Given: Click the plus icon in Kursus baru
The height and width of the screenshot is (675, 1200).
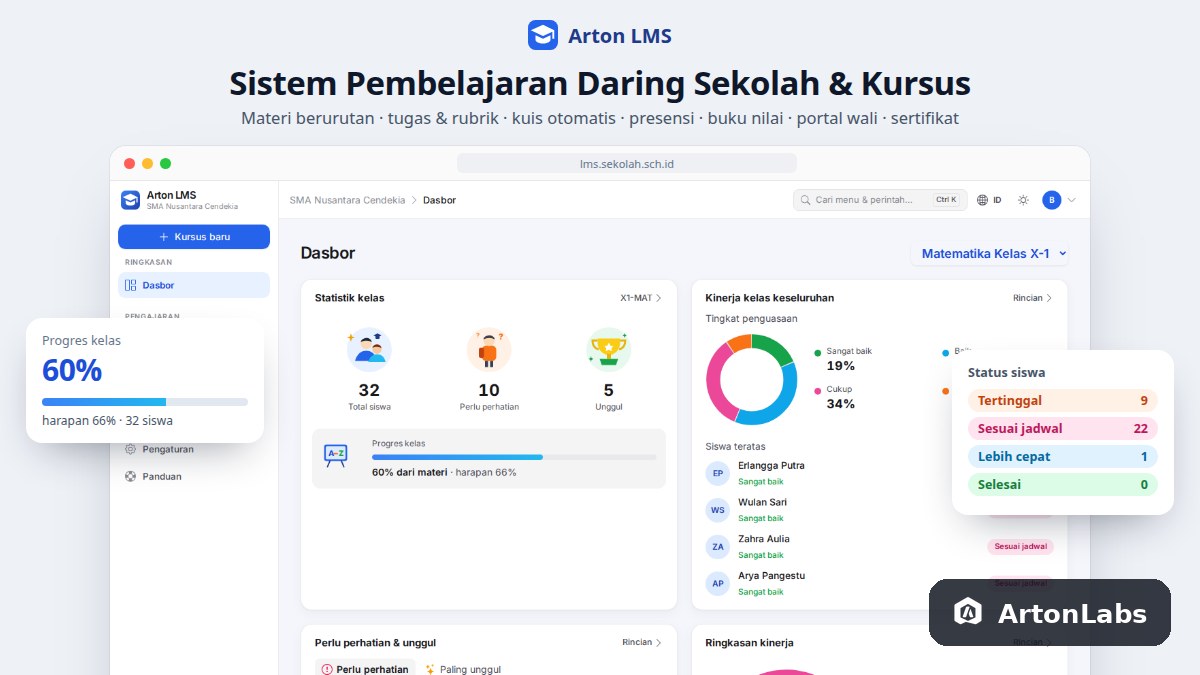Looking at the screenshot, I should [164, 237].
